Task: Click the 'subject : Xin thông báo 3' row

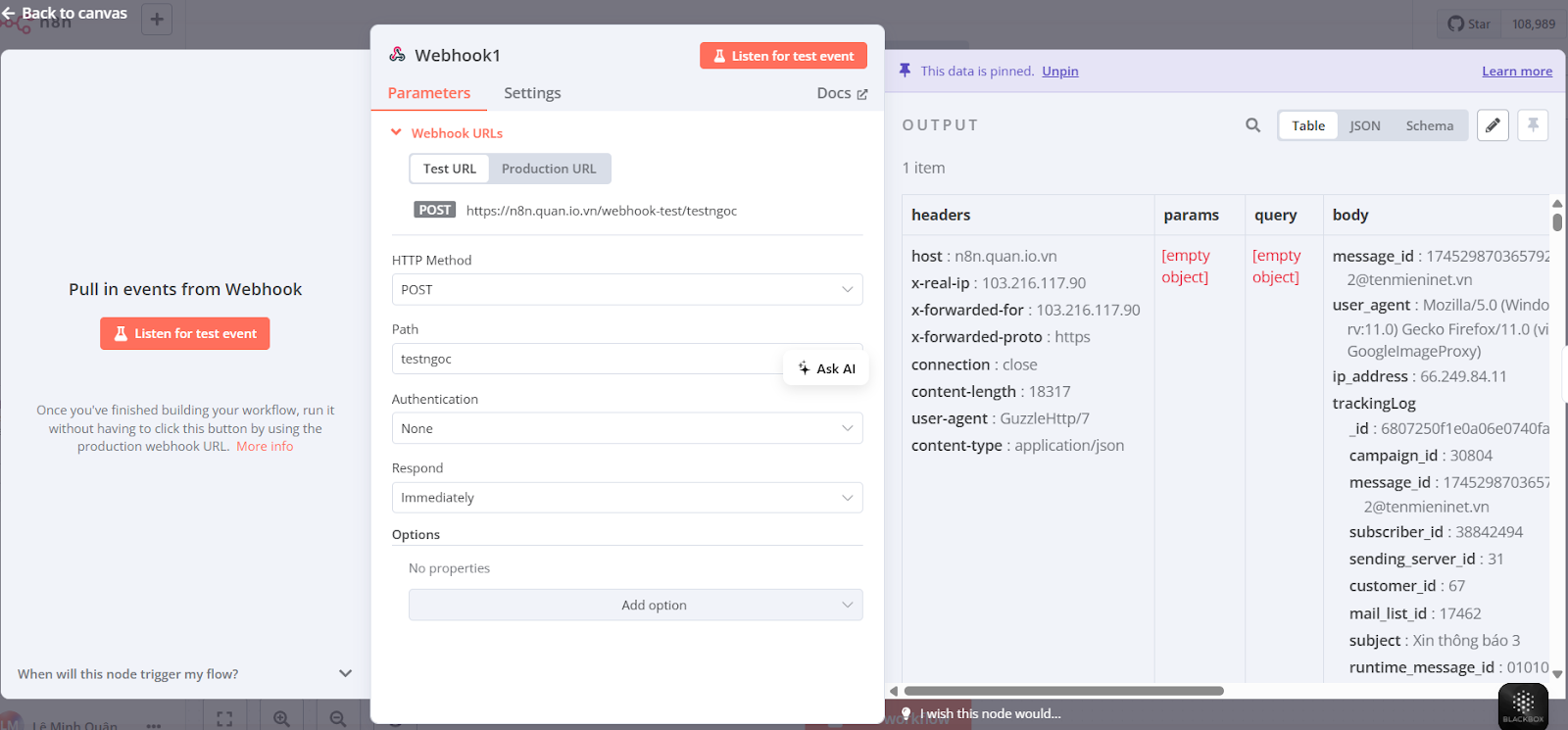Action: click(1435, 640)
